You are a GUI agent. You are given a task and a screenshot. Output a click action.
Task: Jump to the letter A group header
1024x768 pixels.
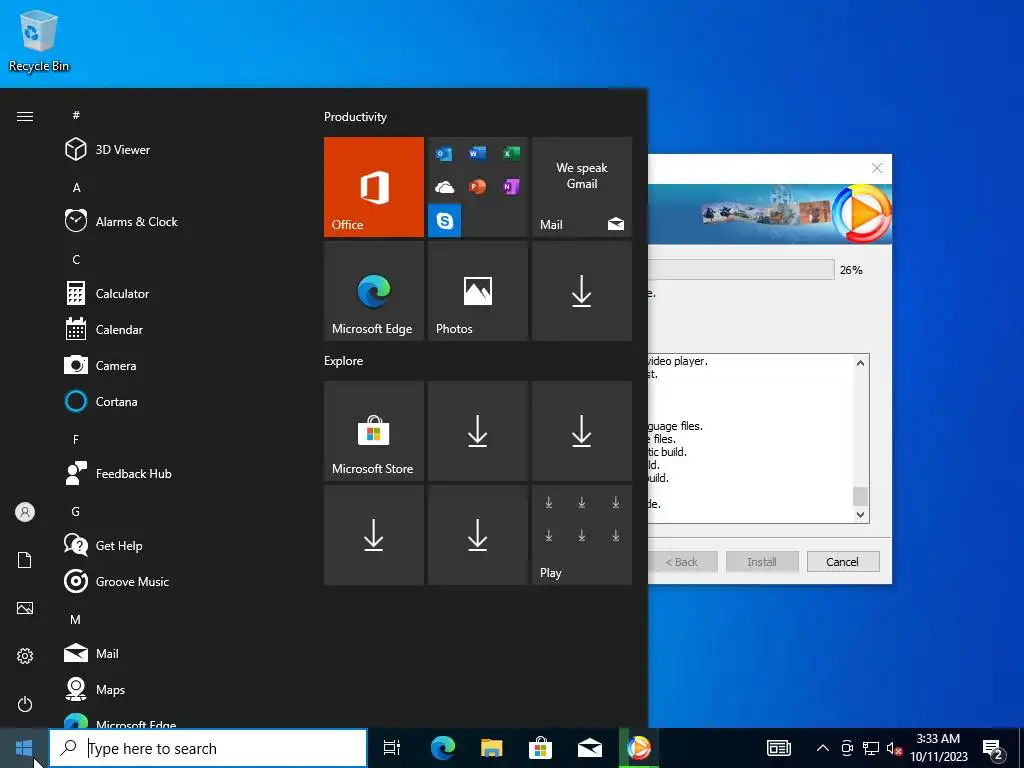click(76, 187)
